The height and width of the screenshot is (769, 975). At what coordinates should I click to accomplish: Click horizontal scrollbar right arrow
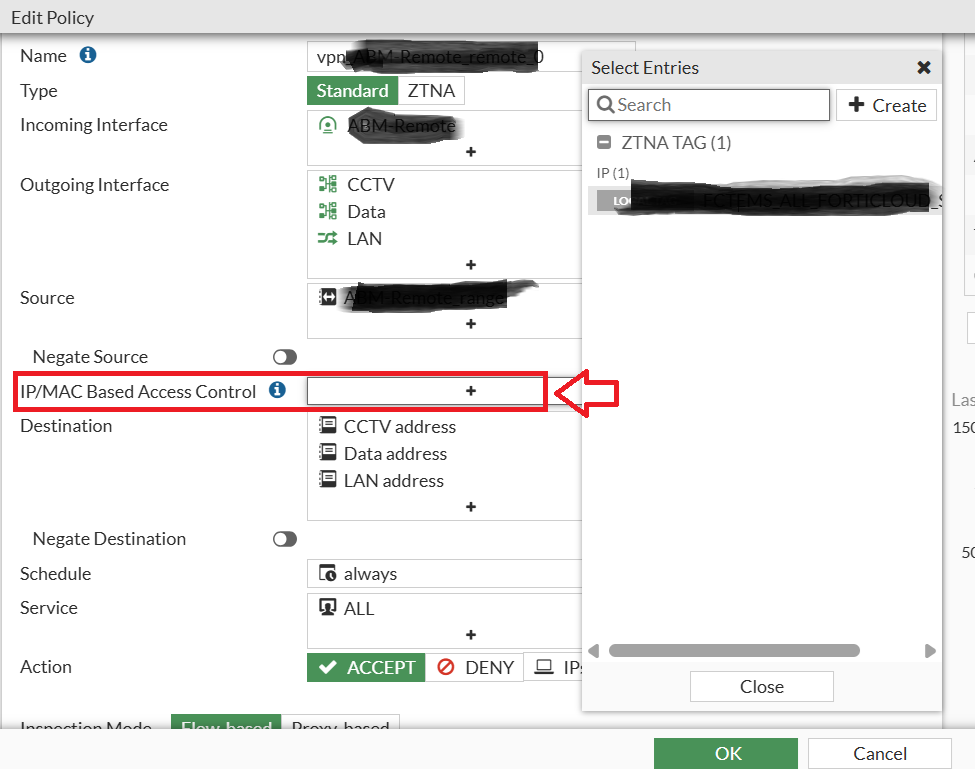[x=930, y=651]
